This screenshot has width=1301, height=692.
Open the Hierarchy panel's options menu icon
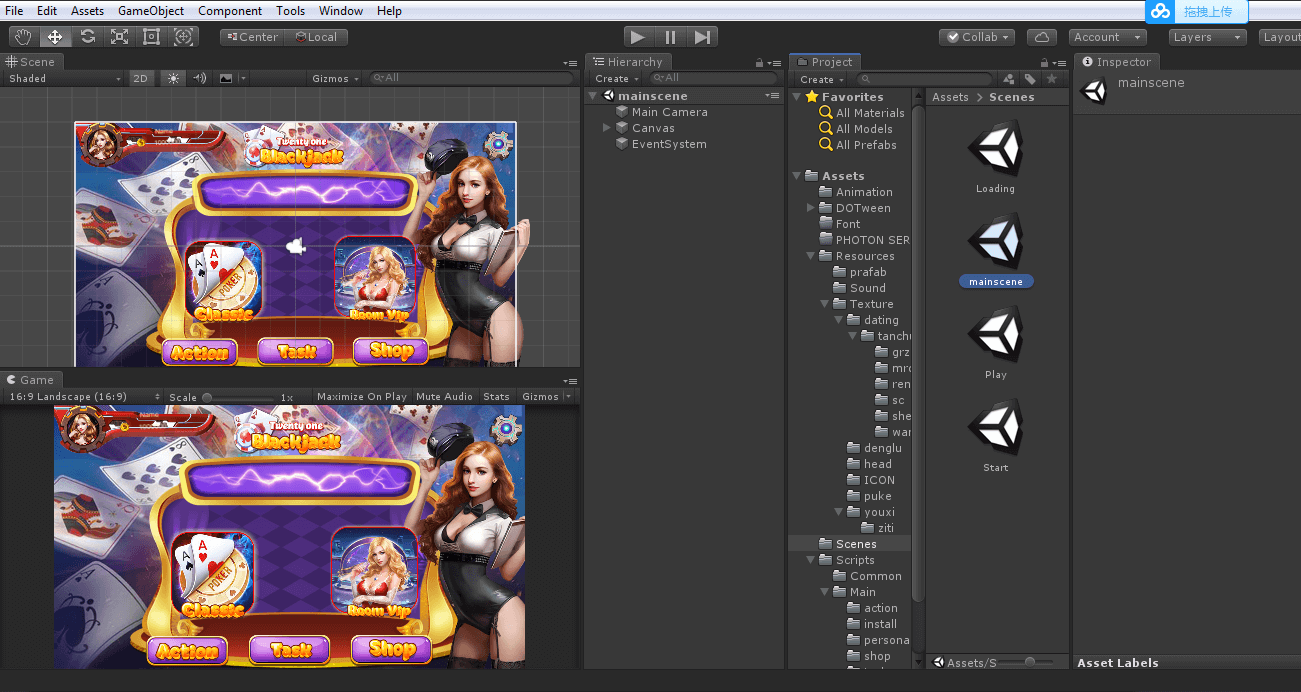(x=775, y=62)
